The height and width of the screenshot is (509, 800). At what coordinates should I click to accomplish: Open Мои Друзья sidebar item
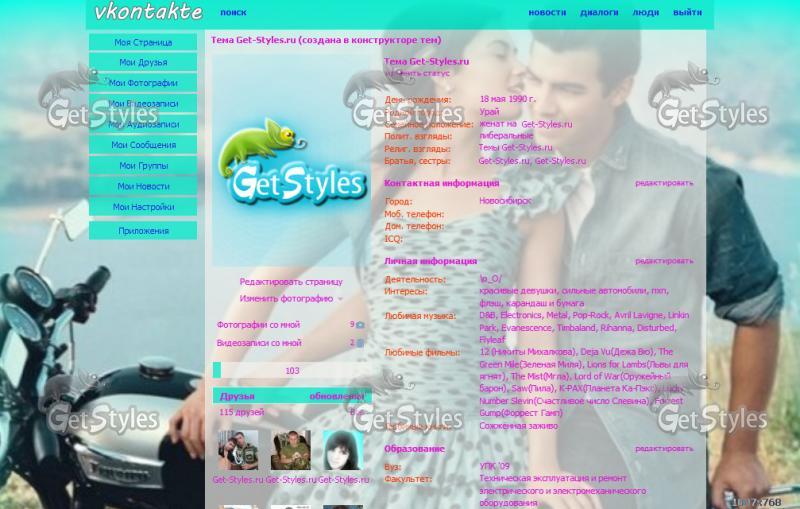coord(143,62)
